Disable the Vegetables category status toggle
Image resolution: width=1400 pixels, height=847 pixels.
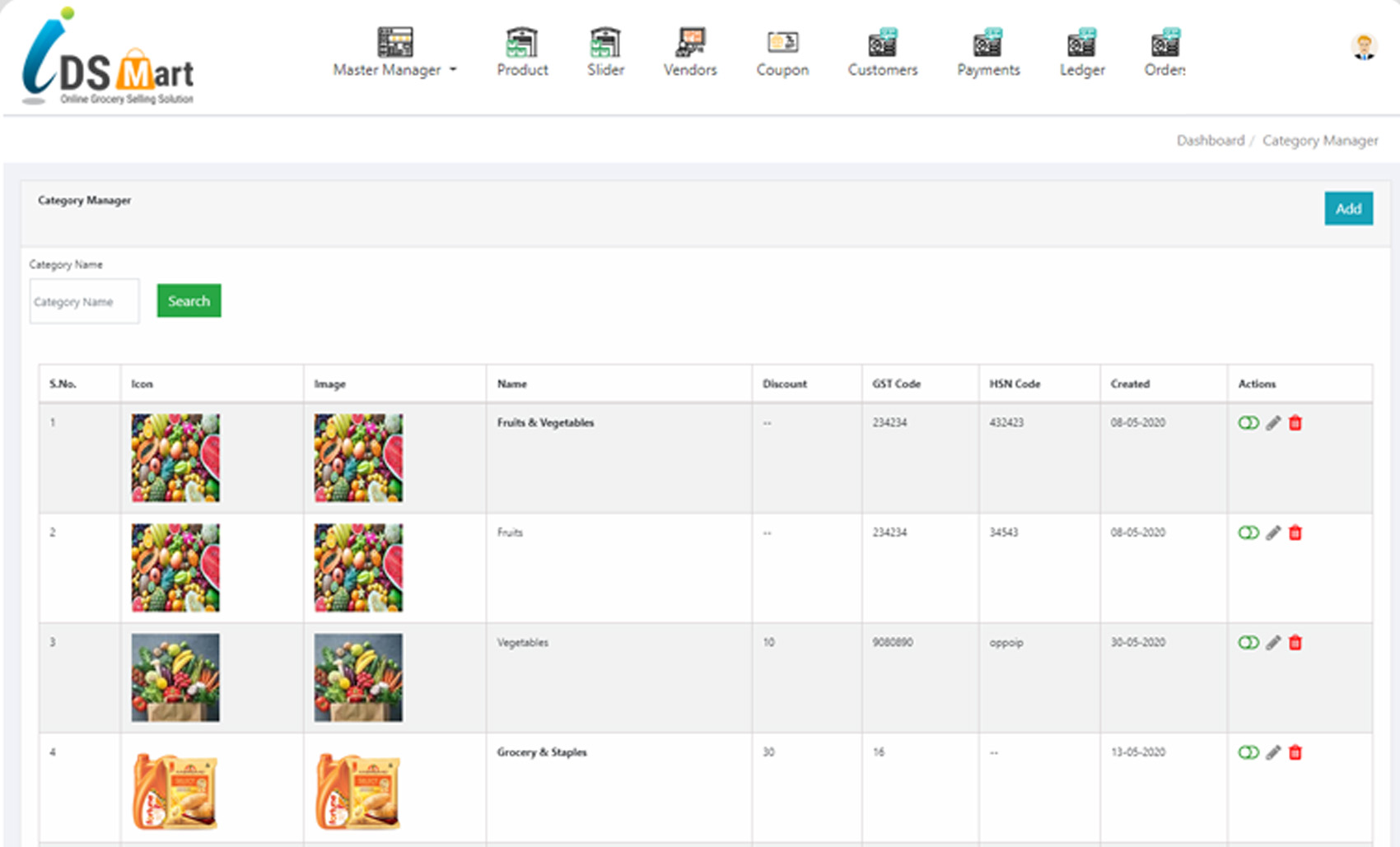(x=1248, y=643)
